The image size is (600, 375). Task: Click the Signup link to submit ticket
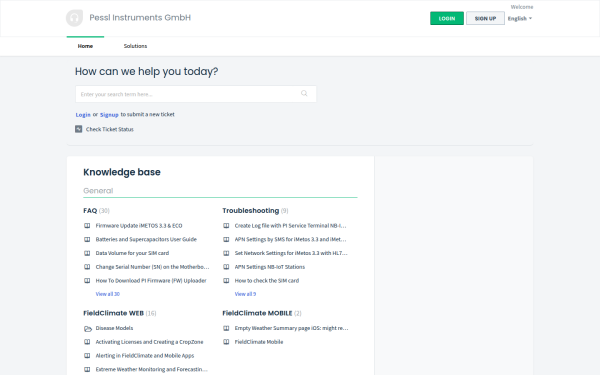tap(109, 114)
